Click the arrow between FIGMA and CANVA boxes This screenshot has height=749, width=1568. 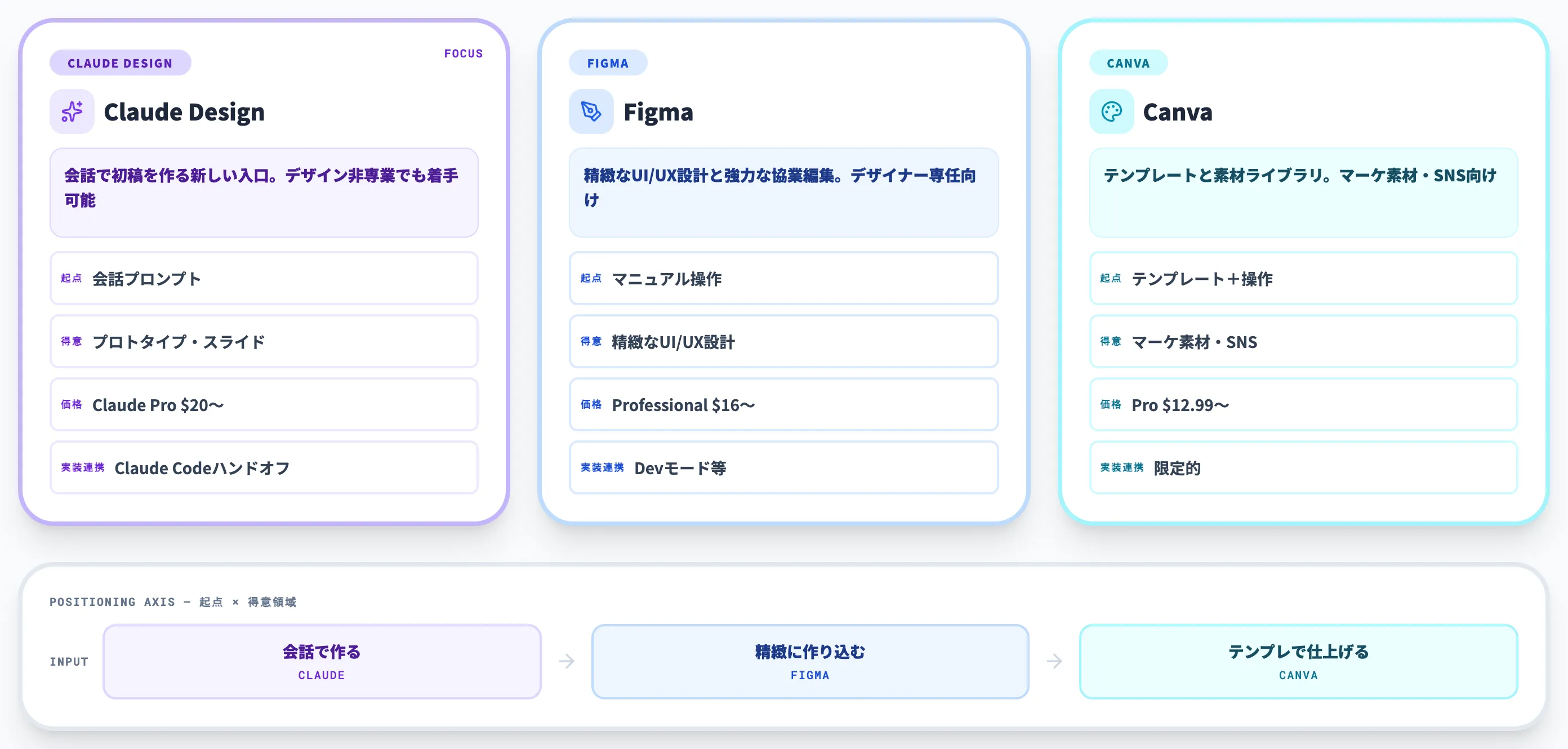coord(1054,661)
